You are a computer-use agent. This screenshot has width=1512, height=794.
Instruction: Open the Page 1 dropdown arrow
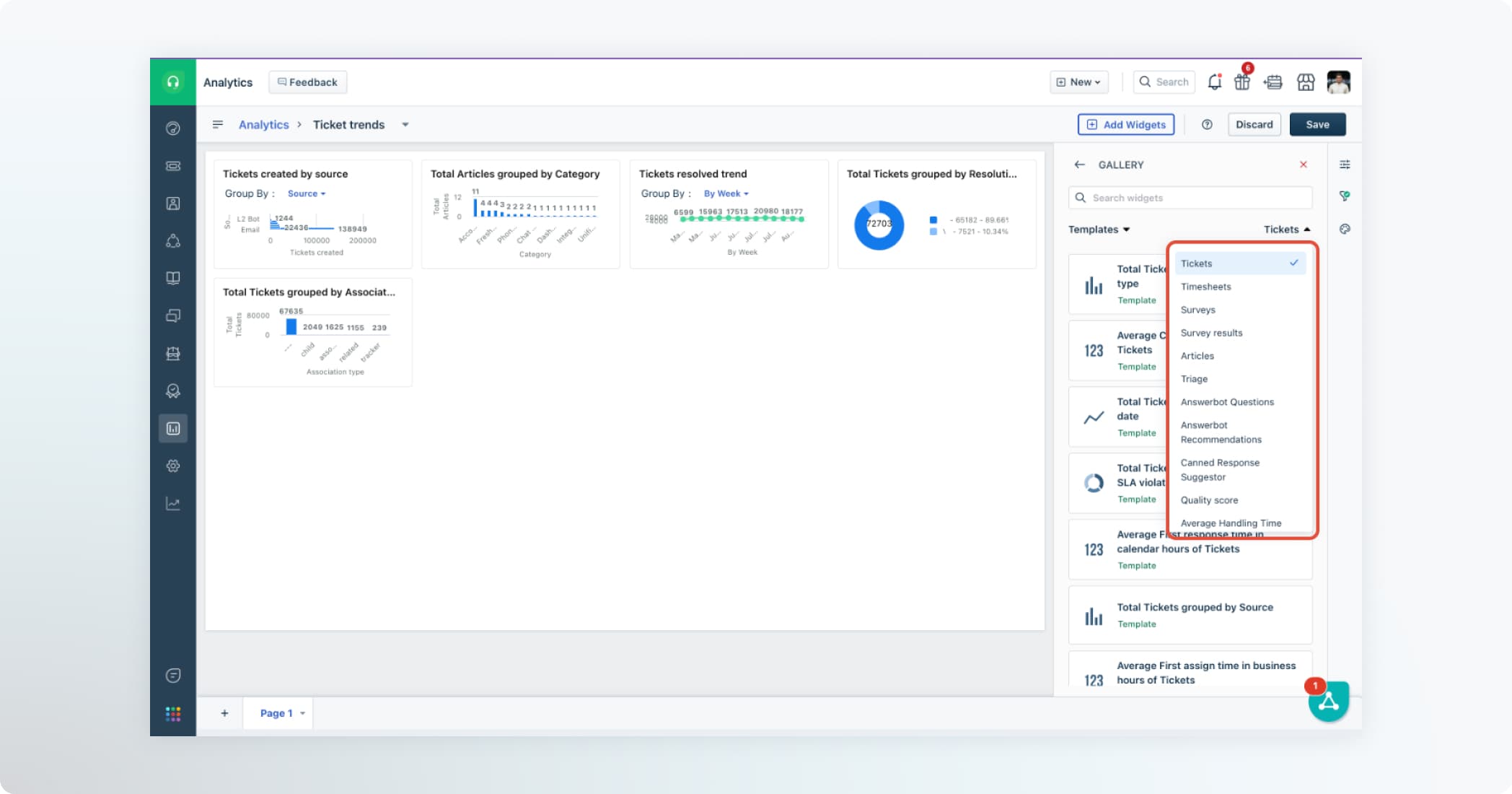pyautogui.click(x=303, y=713)
